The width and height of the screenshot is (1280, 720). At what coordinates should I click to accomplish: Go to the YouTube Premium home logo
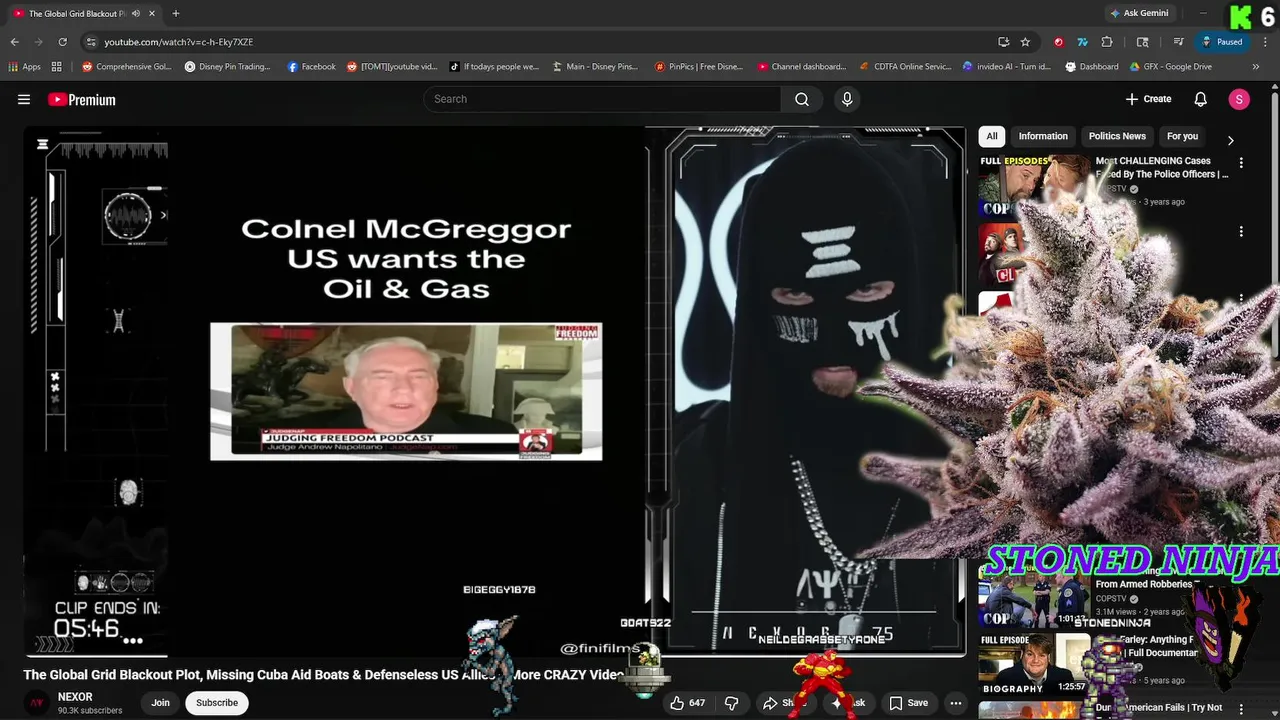[x=82, y=99]
